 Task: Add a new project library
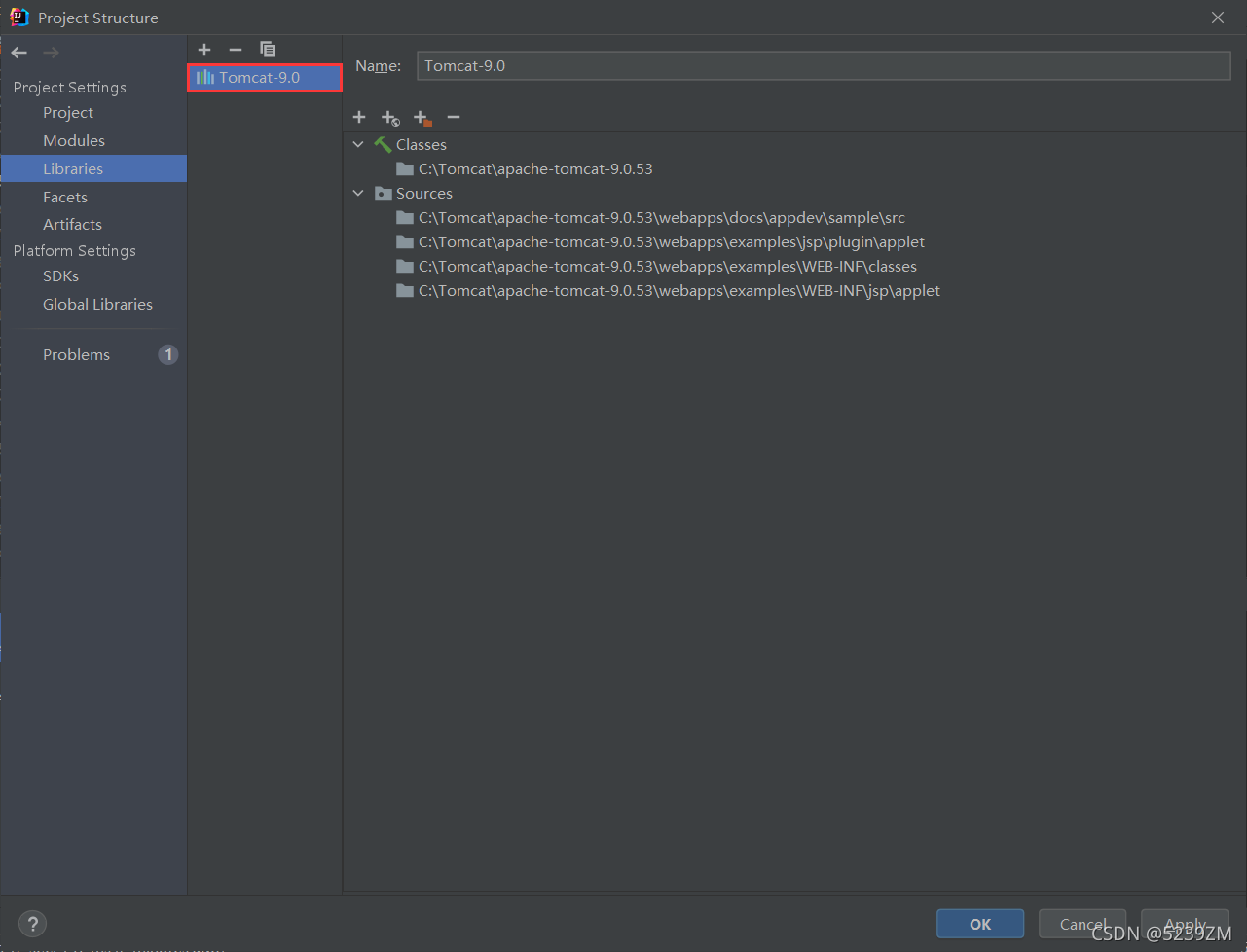[204, 50]
